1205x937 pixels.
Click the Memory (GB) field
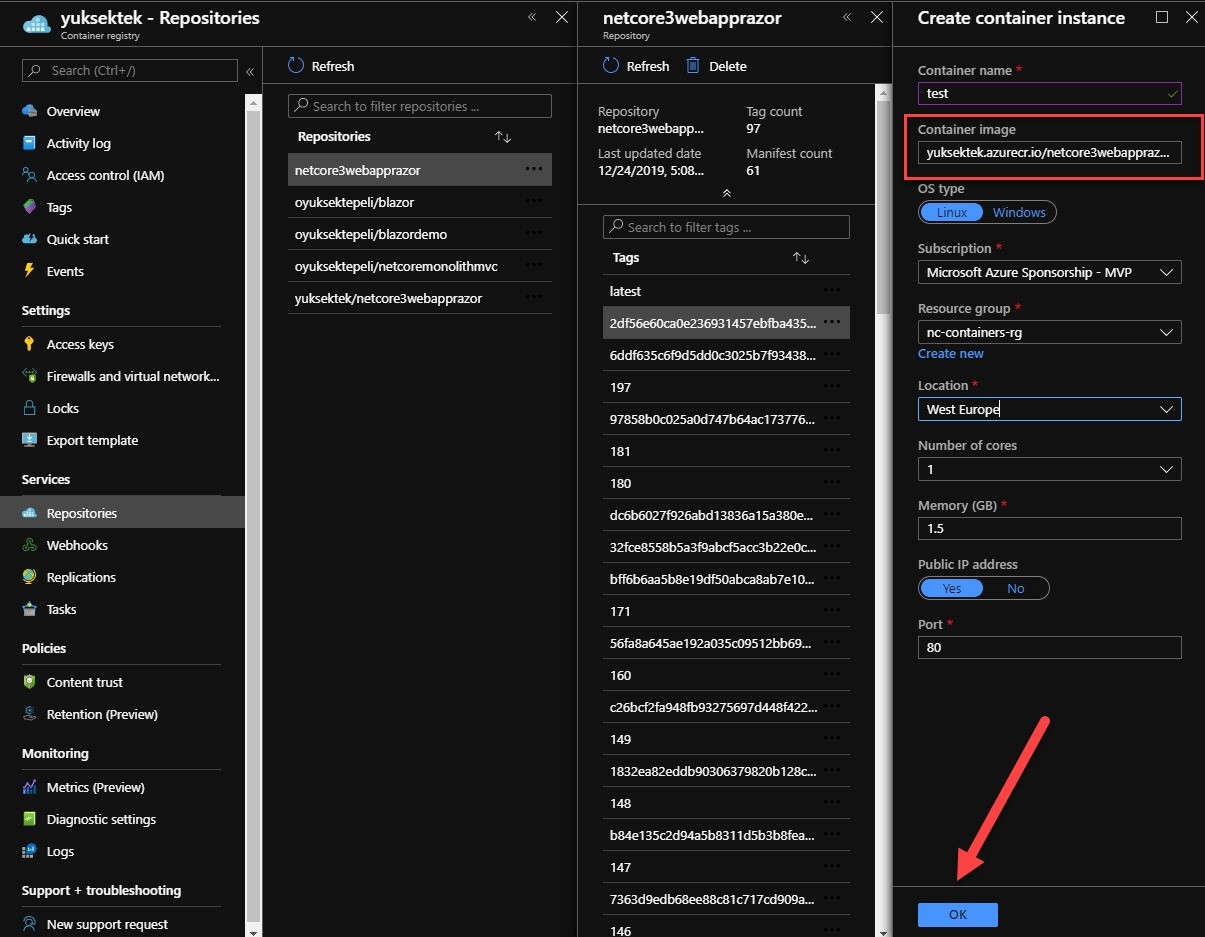click(1050, 528)
